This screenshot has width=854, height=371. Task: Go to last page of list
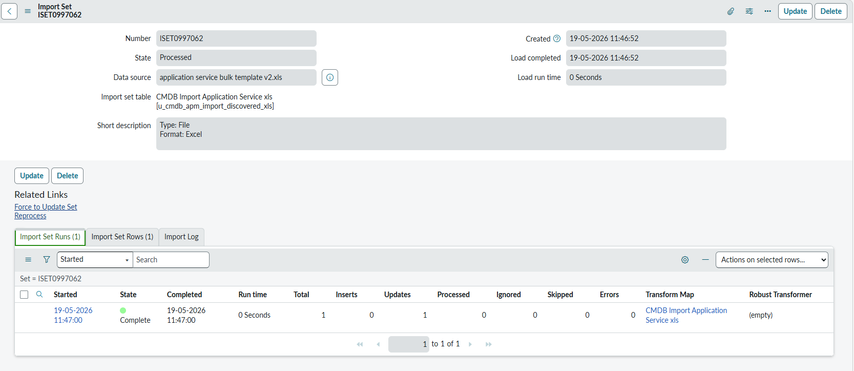489,344
